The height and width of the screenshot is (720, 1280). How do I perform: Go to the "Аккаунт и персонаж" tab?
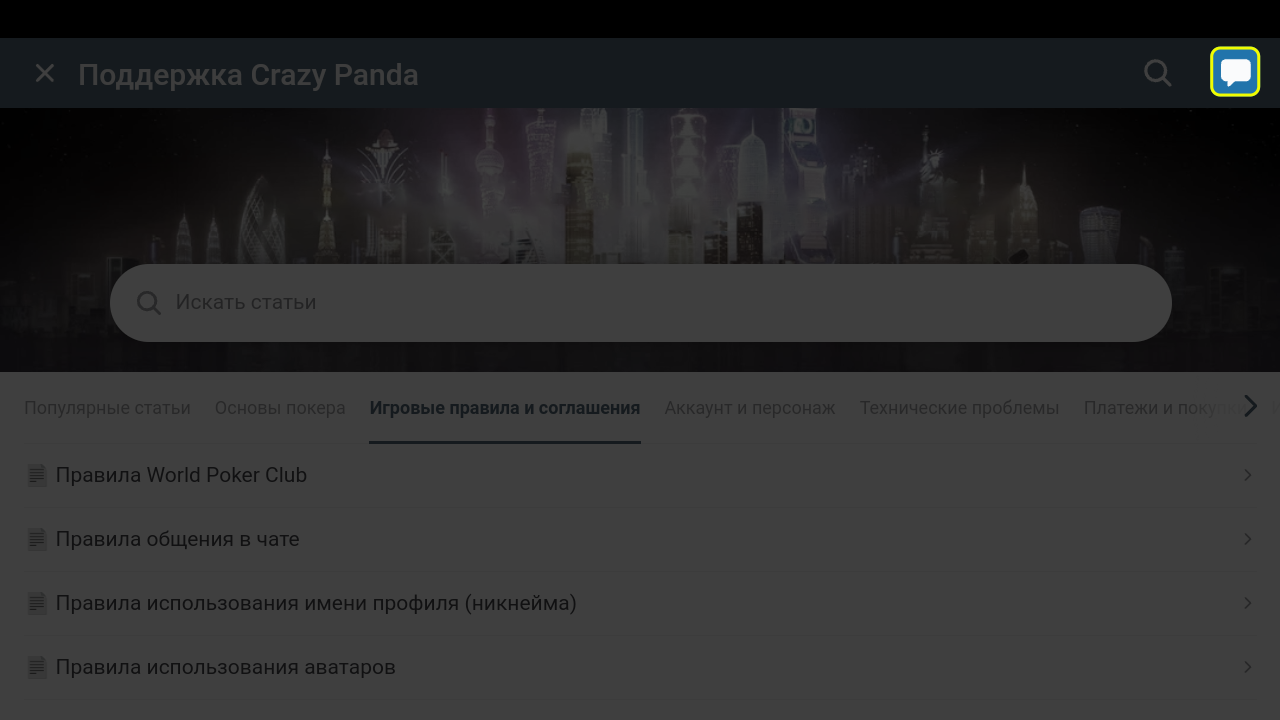click(750, 408)
